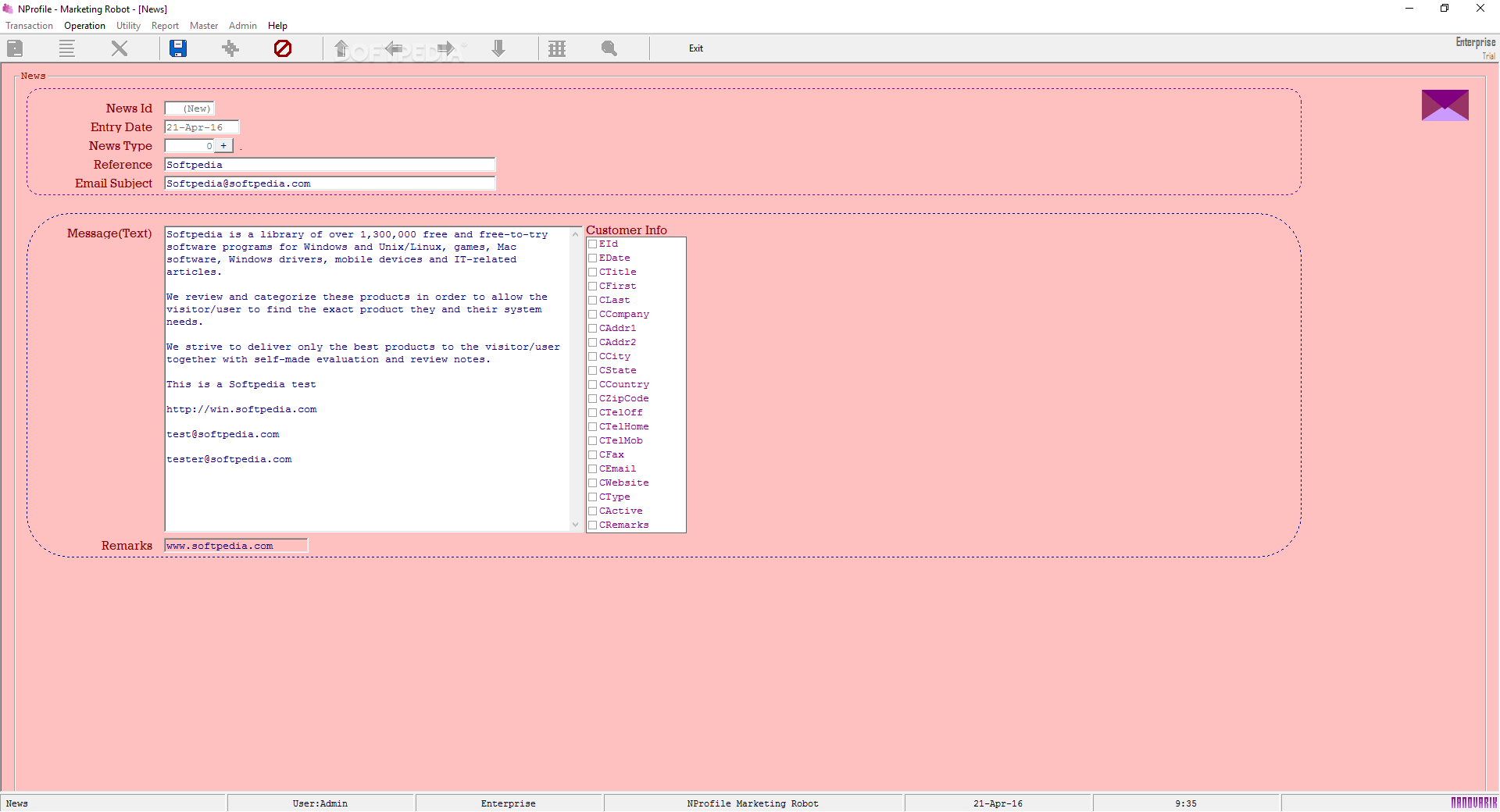Click the 21-Apr-16 status bar date
The height and width of the screenshot is (812, 1500).
point(998,803)
